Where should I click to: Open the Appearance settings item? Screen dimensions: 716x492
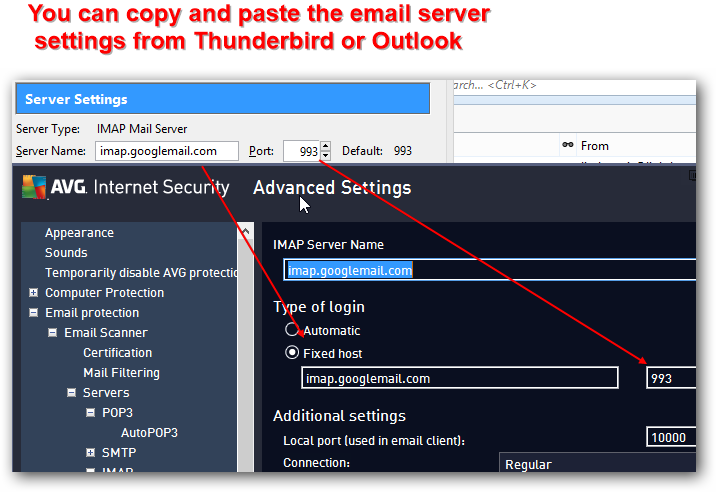tap(79, 233)
